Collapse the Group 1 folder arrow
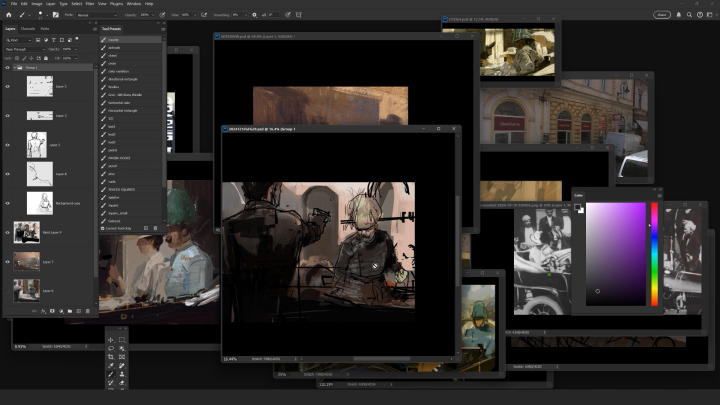The image size is (720, 405). click(x=15, y=68)
